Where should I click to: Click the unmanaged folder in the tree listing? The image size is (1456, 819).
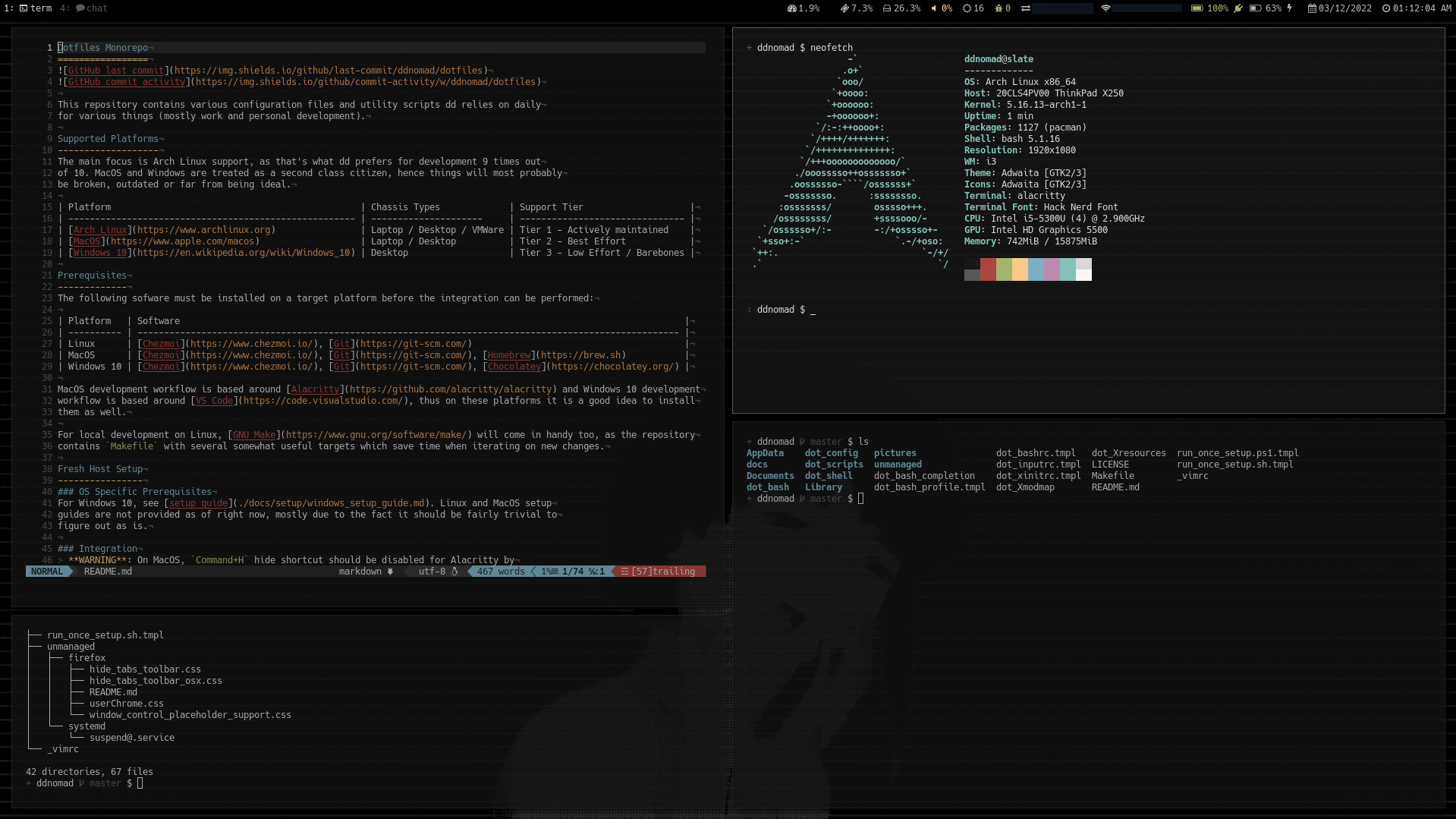(x=71, y=647)
